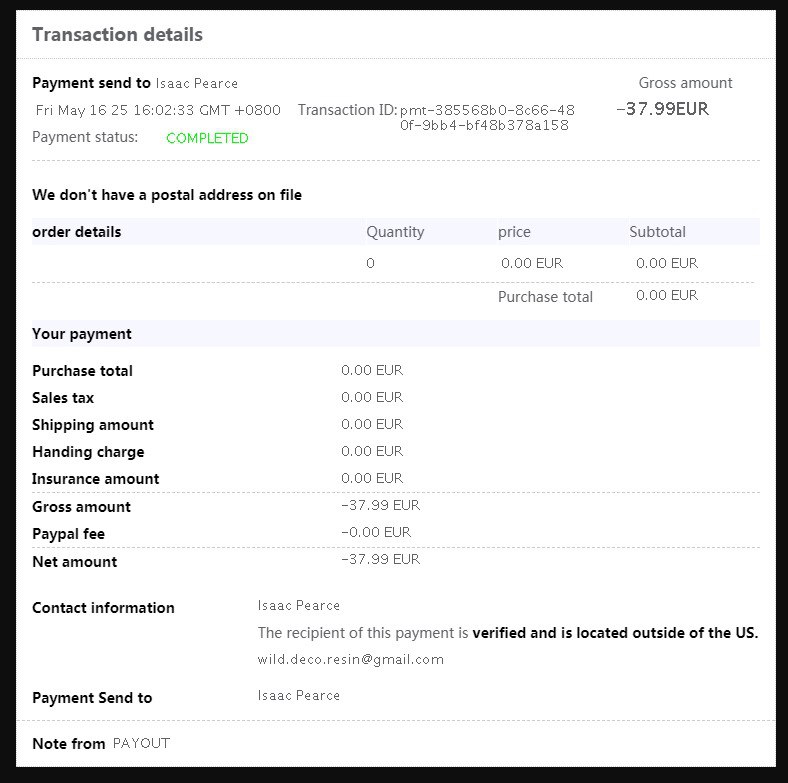The height and width of the screenshot is (783, 788).
Task: Click the postal address notice text
Action: tap(167, 195)
